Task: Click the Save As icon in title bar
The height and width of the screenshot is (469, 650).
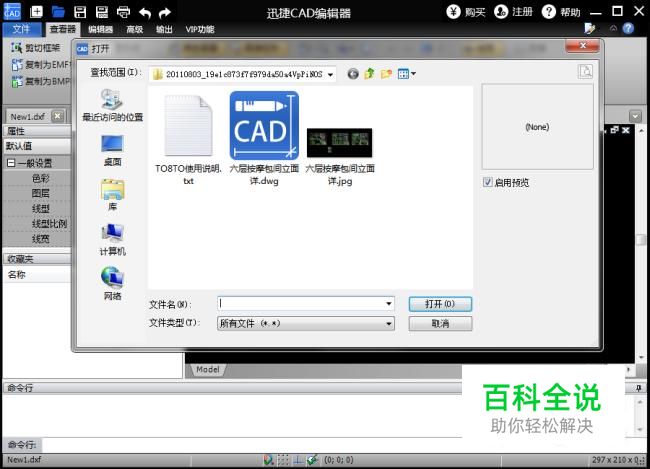Action: click(x=102, y=12)
